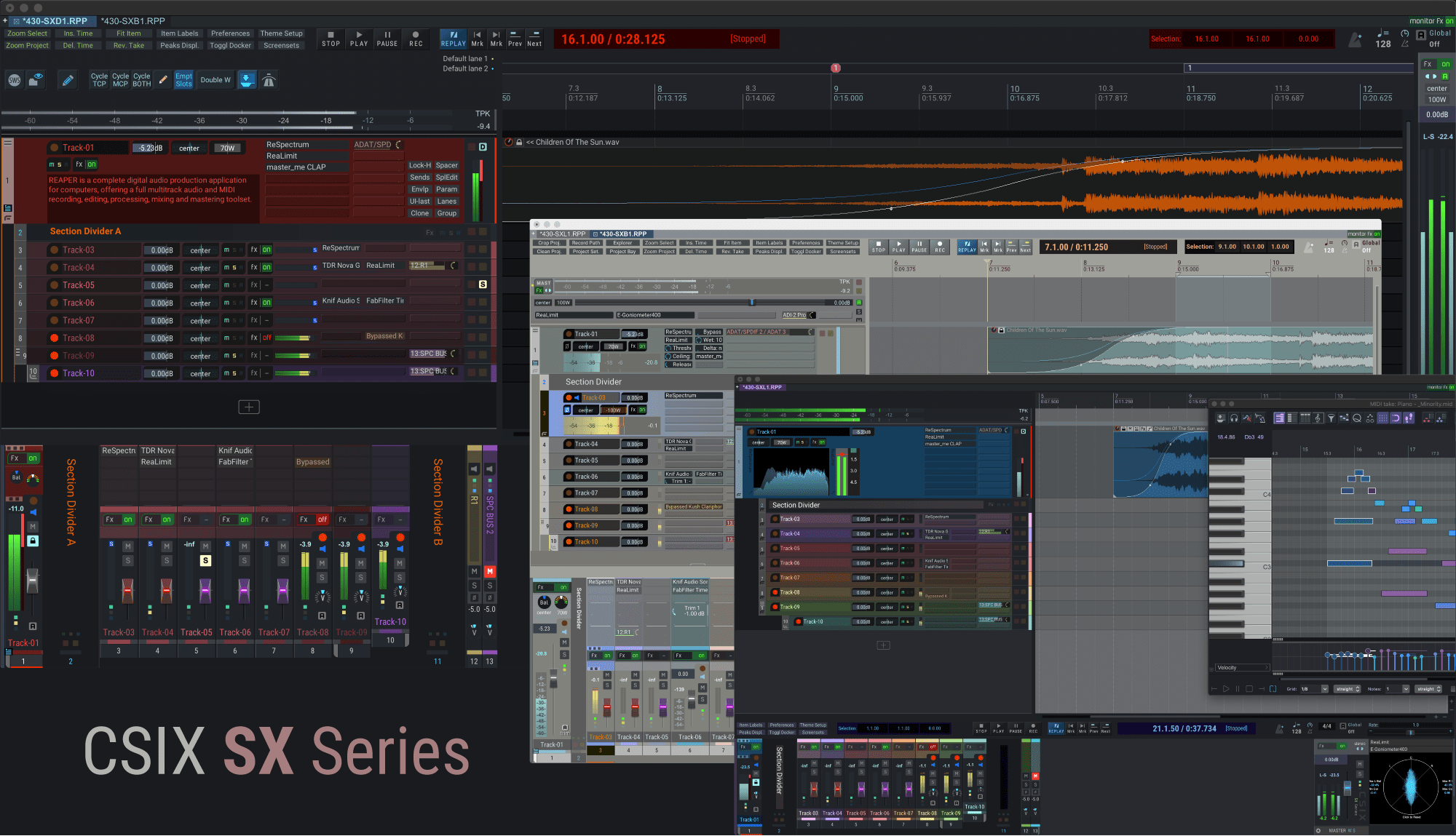The image size is (1456, 836).
Task: Open the Default lane 1 selector
Action: click(x=468, y=59)
